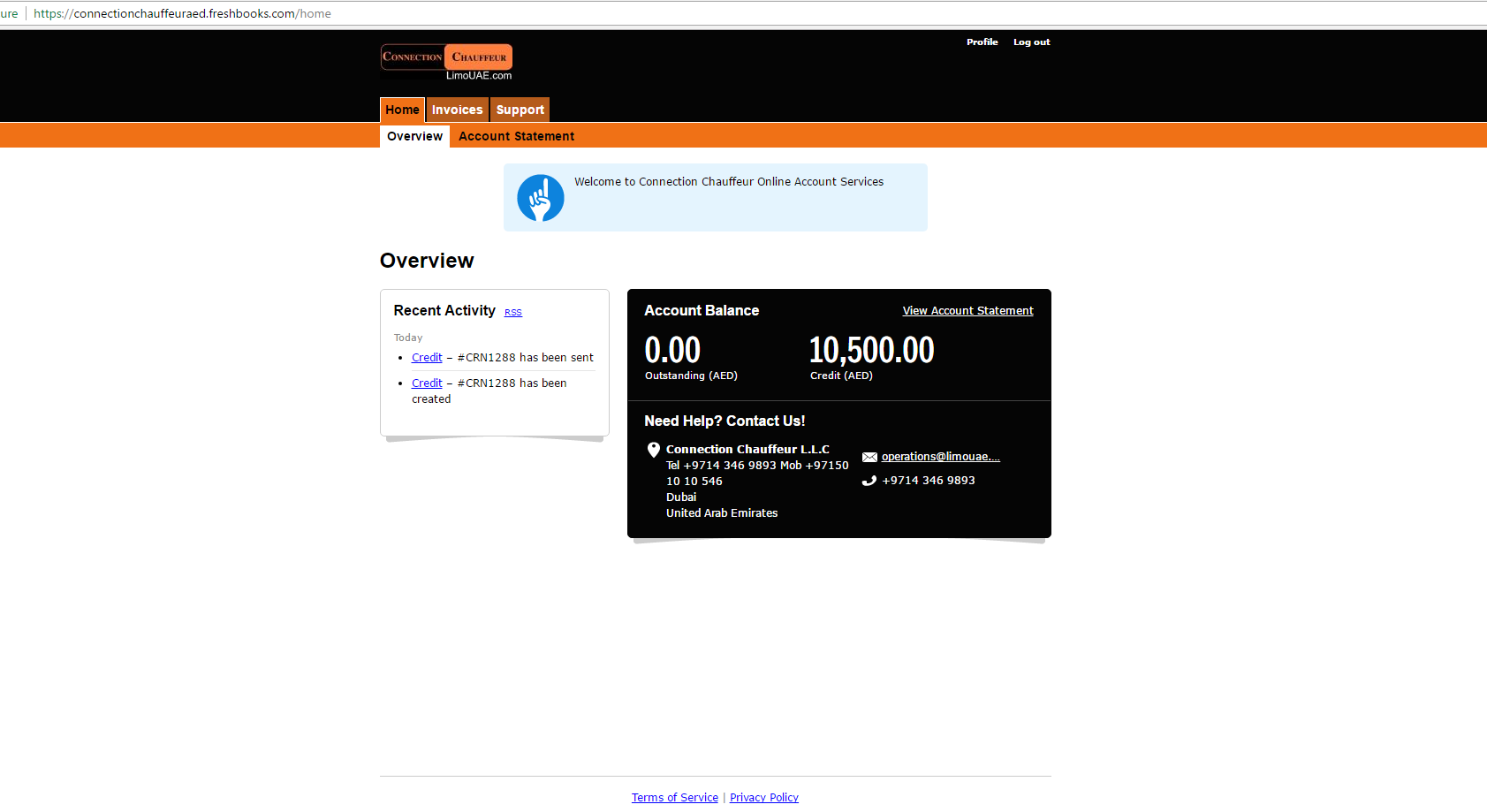
Task: Click the envelope email icon
Action: (x=869, y=457)
